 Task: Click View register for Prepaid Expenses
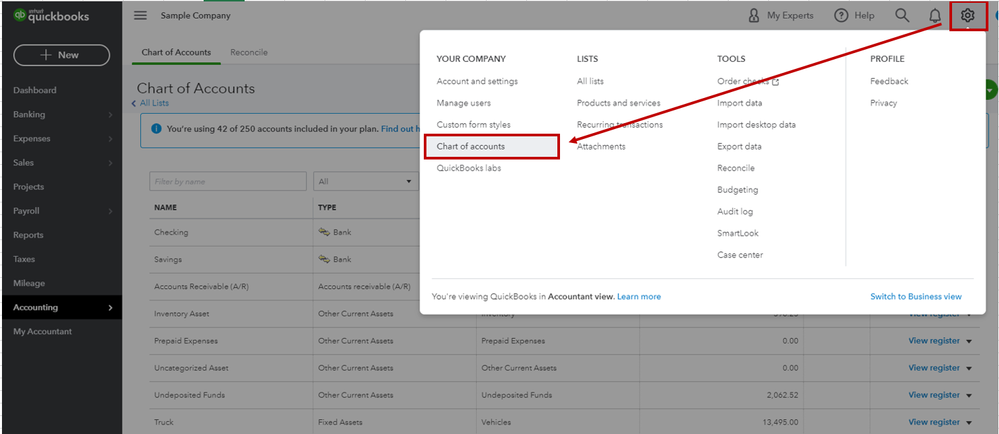[934, 341]
